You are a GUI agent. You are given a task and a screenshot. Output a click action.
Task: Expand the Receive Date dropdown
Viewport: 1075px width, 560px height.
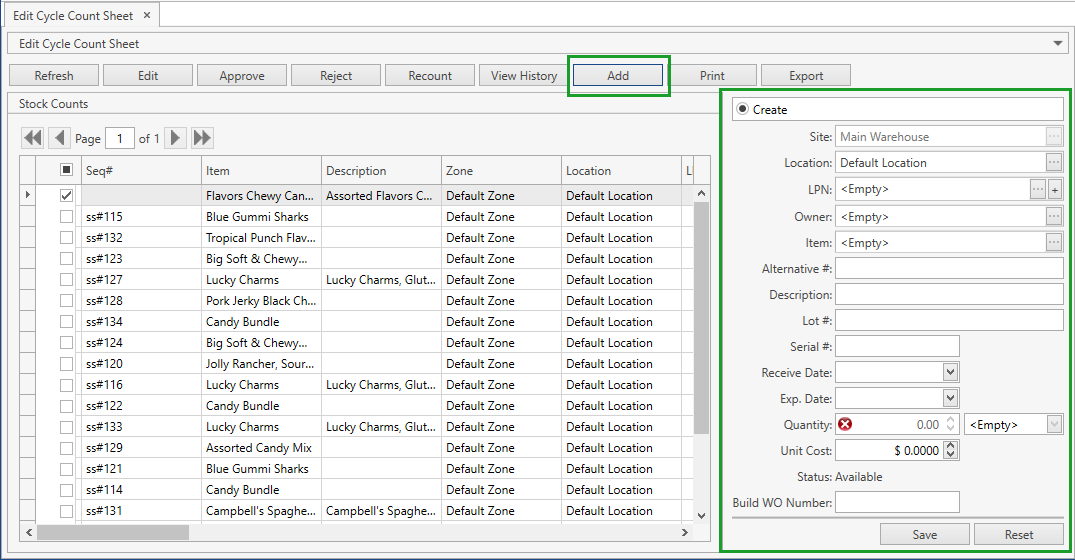pos(950,372)
